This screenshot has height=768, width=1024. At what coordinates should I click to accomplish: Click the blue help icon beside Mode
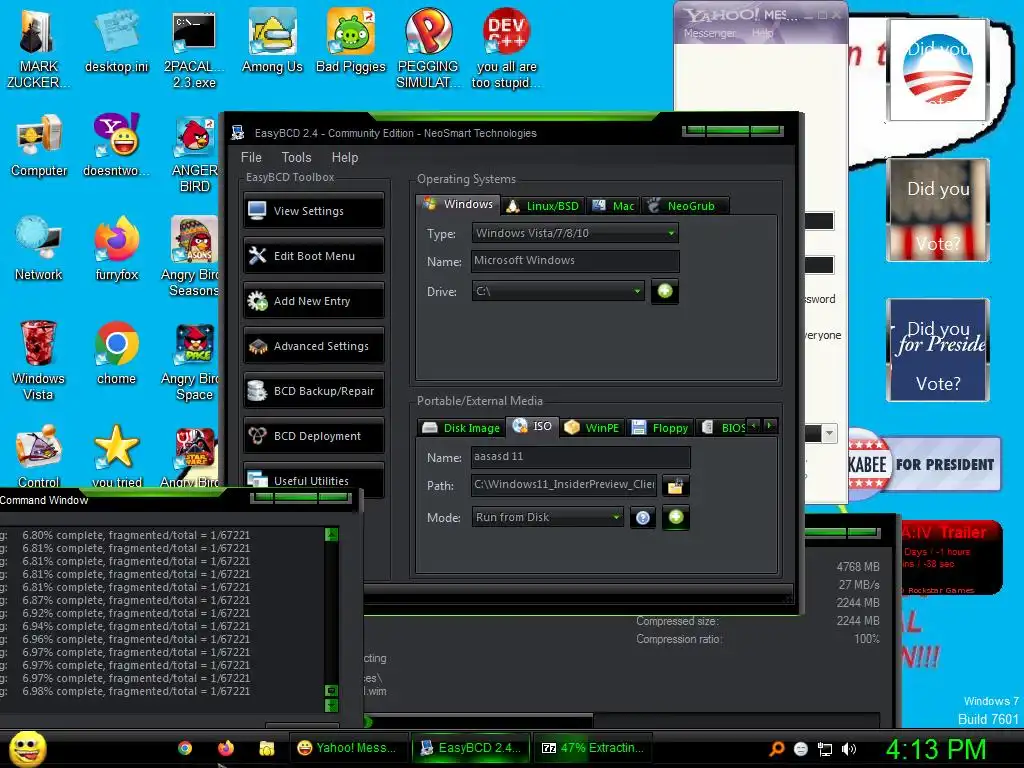point(643,518)
